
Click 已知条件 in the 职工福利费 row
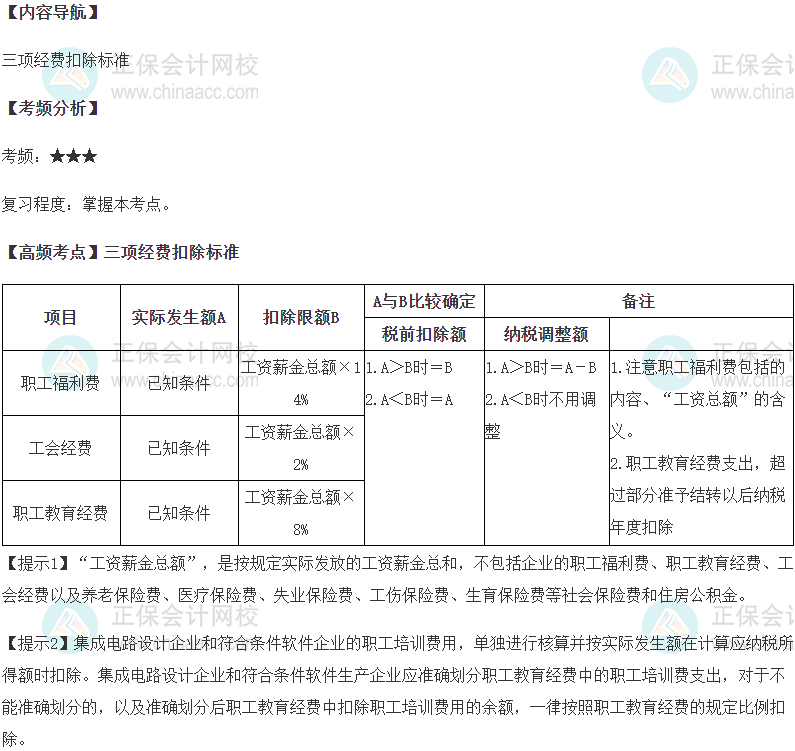point(179,383)
